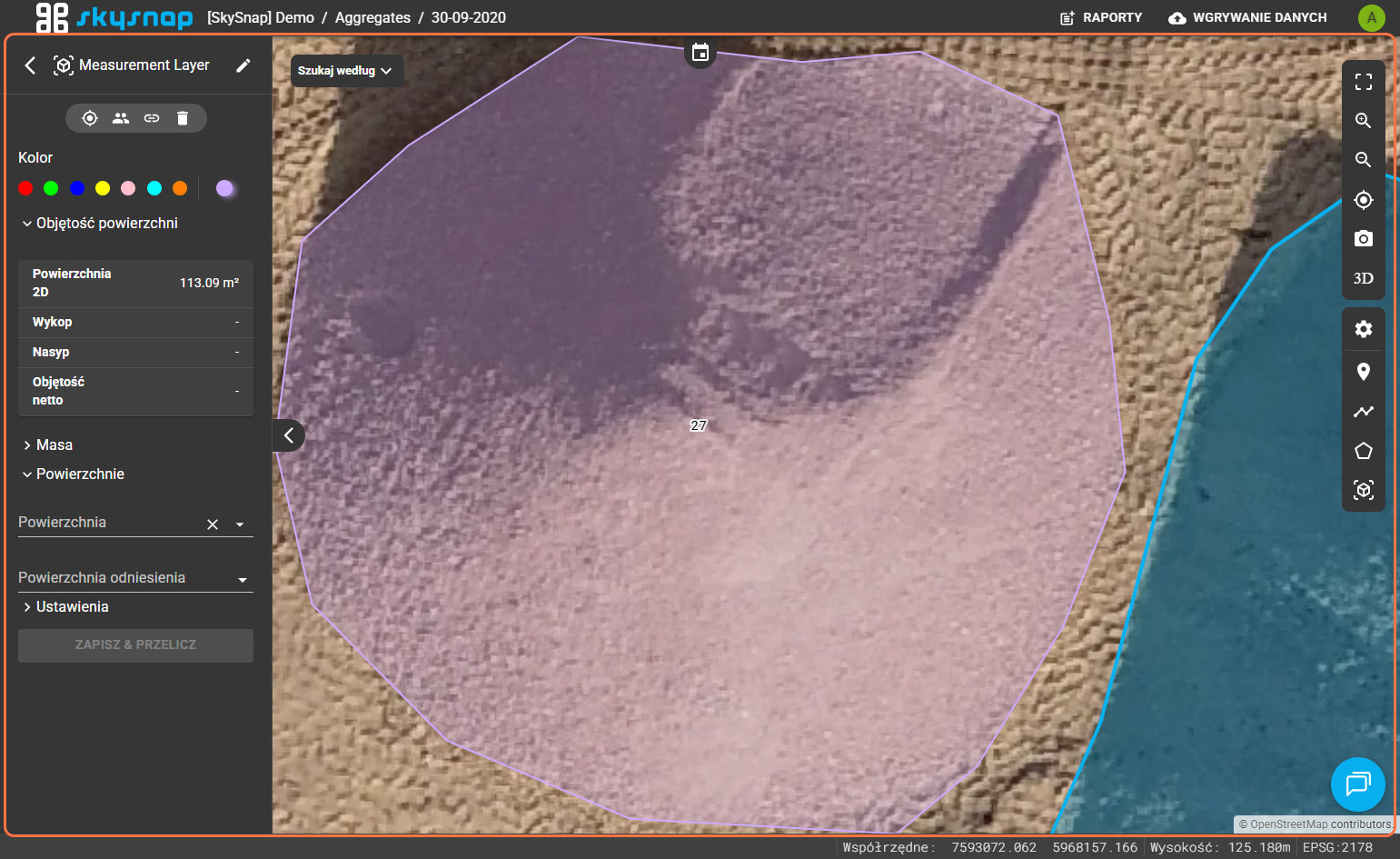Take a screenshot of the map
This screenshot has width=1400, height=859.
(1364, 239)
